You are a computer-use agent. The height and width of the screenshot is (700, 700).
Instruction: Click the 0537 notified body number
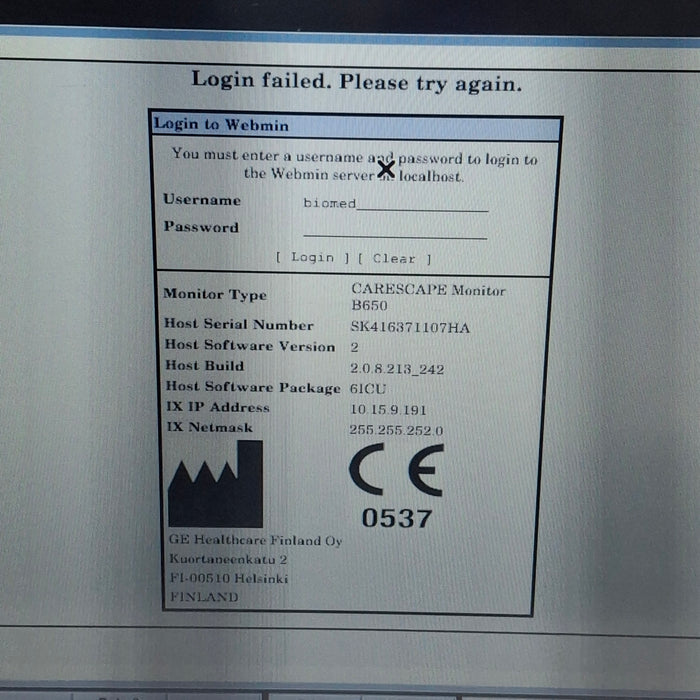point(397,518)
